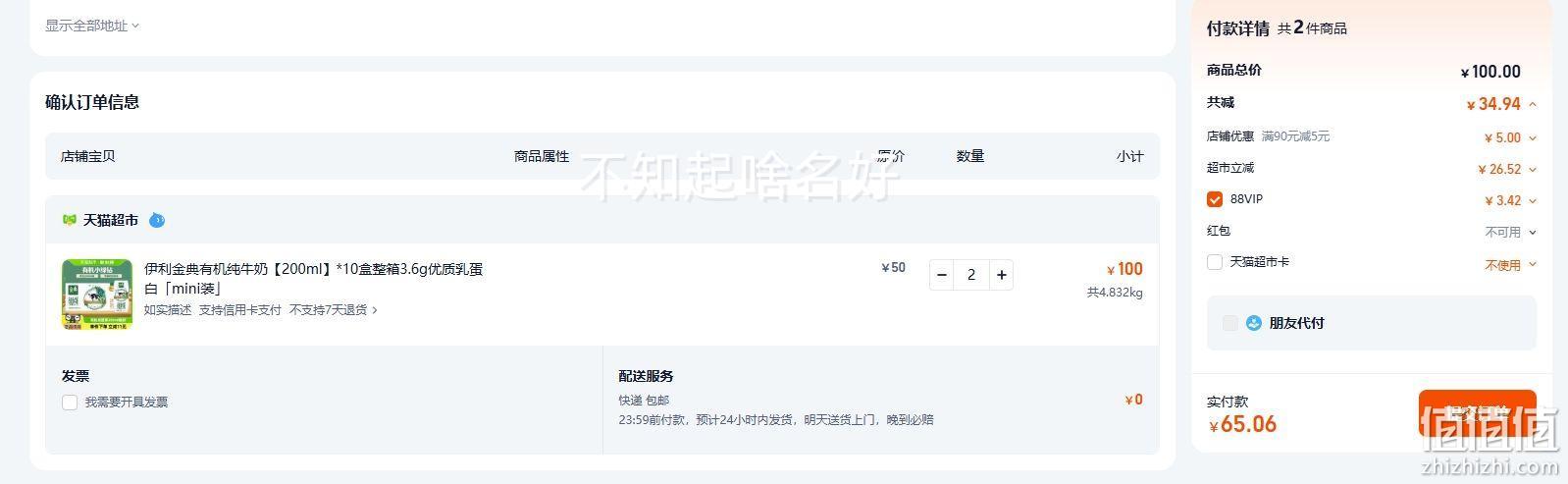Click the quantity field showing 2

[971, 275]
